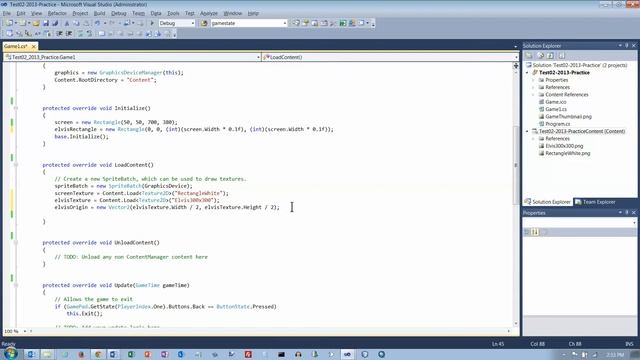Switch to the Team Explorer tab
This screenshot has height=360, width=640.
(x=595, y=202)
